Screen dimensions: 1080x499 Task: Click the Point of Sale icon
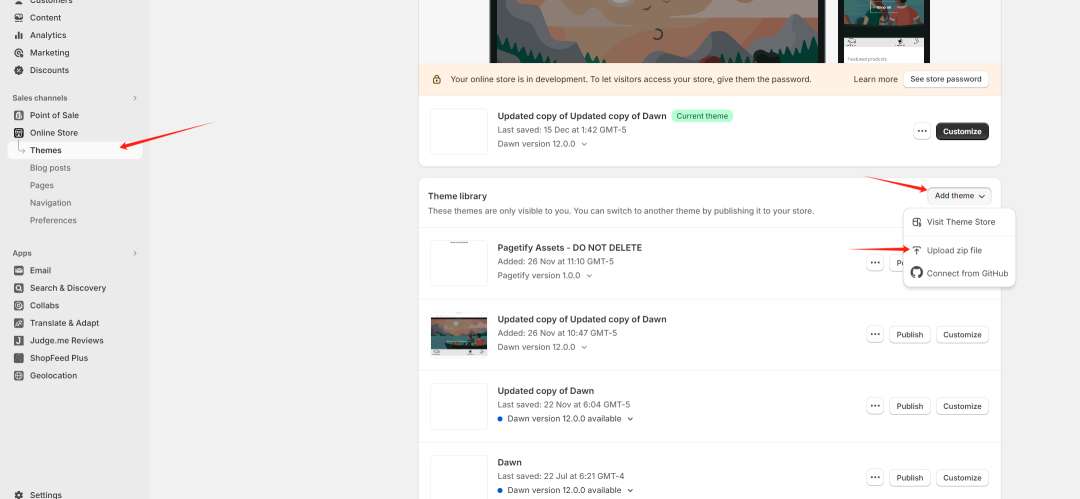click(18, 115)
